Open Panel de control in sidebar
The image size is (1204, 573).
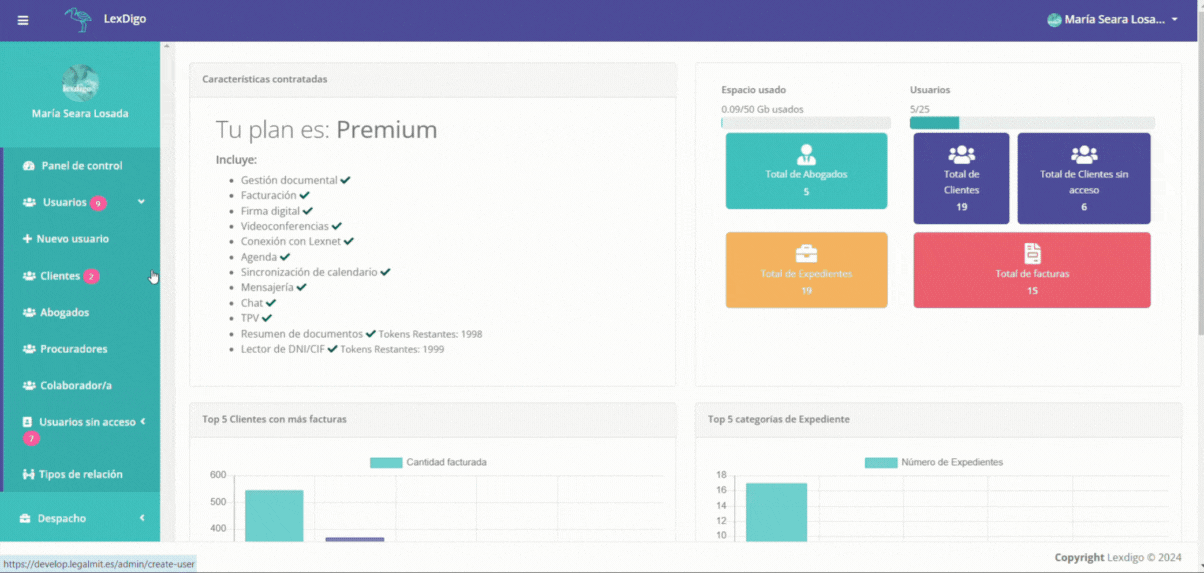(x=81, y=166)
